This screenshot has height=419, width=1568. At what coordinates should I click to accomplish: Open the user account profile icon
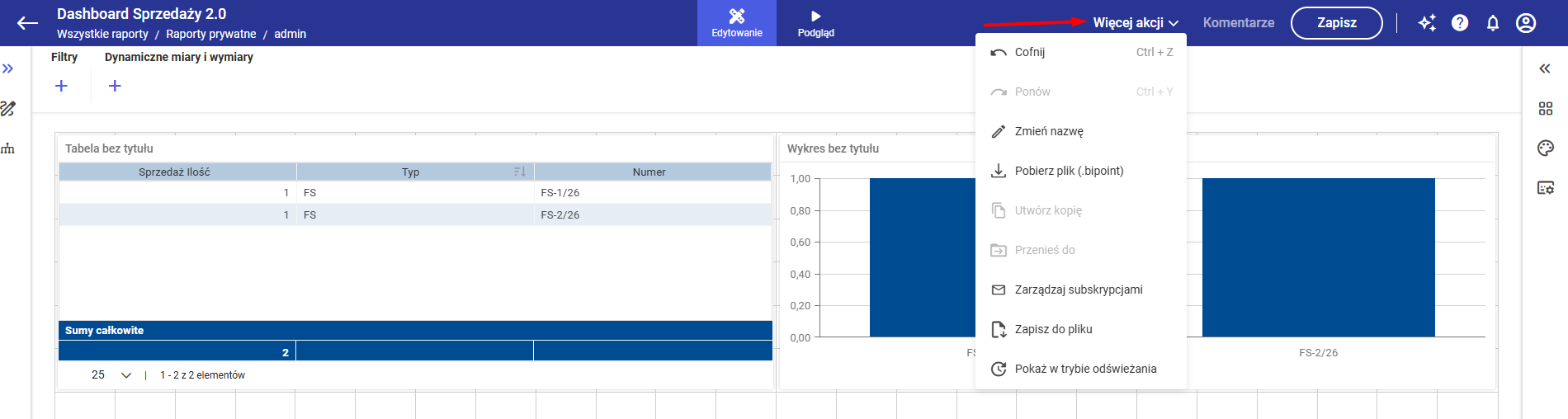(x=1526, y=23)
